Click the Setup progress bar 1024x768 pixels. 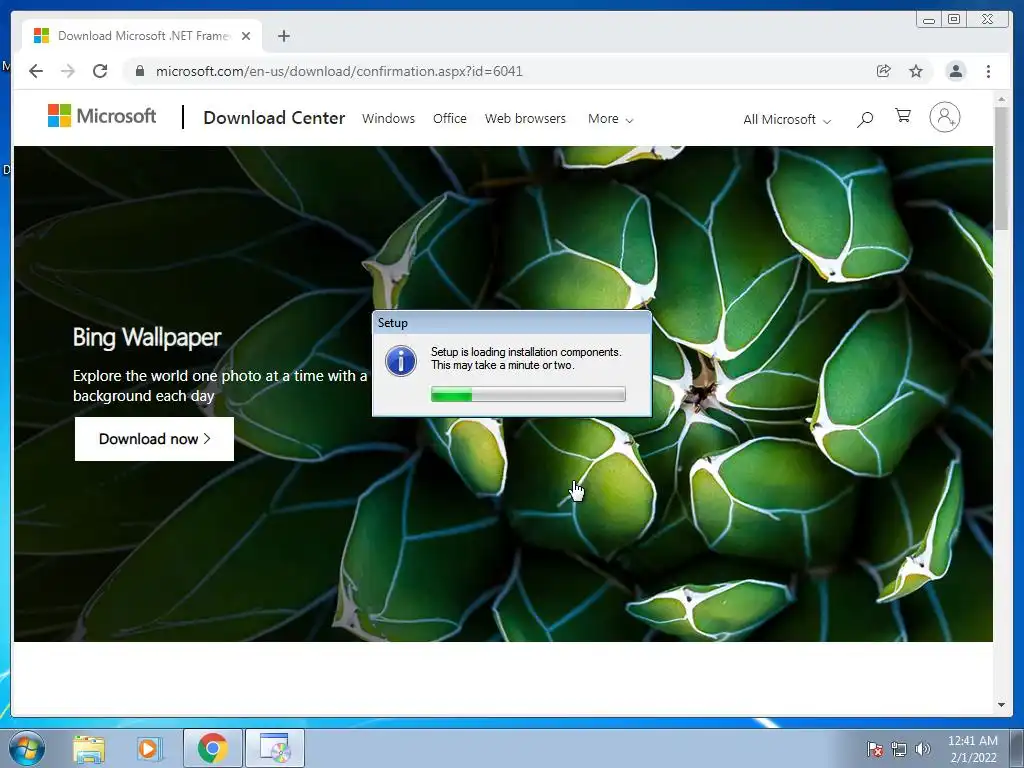point(528,394)
